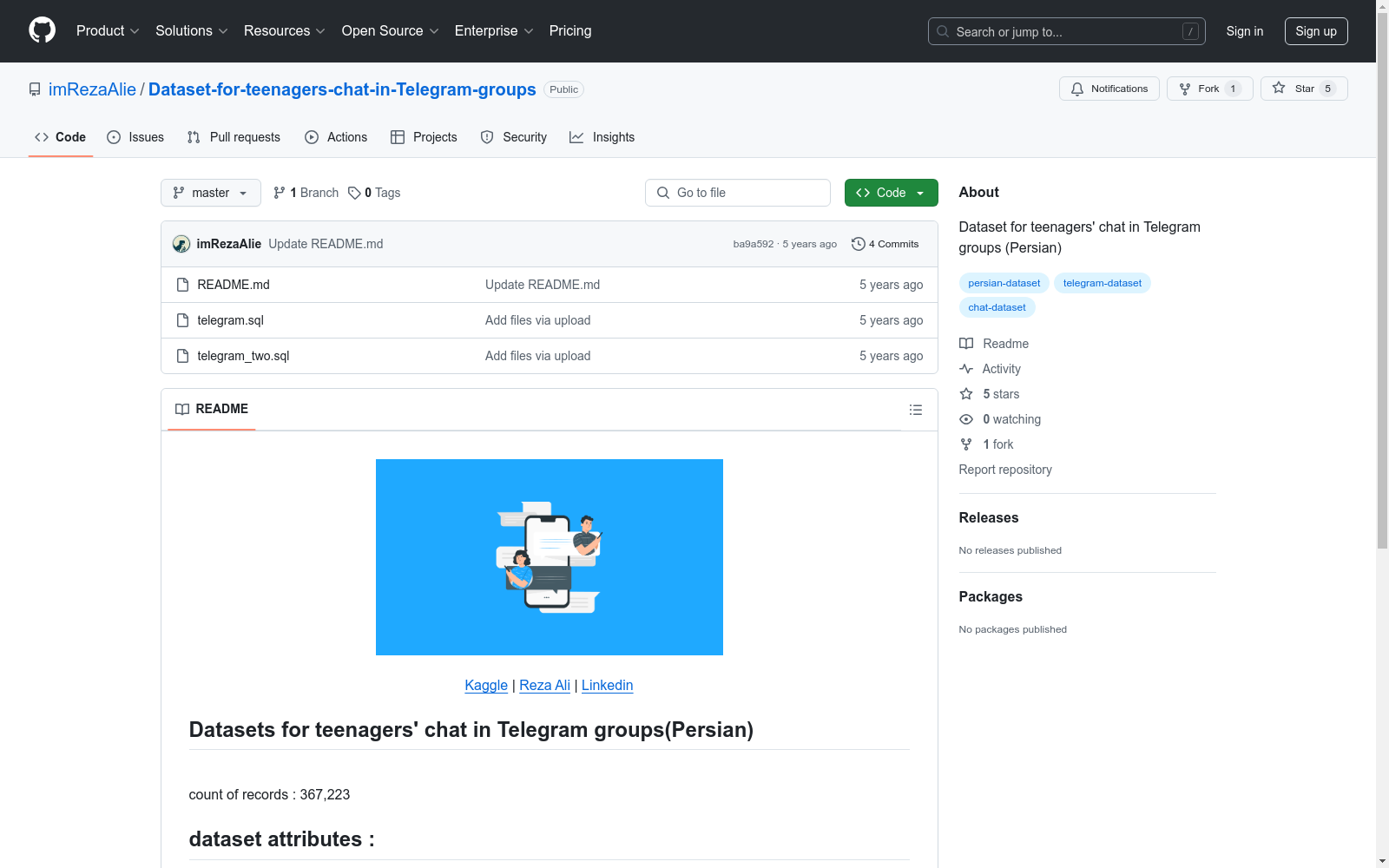The image size is (1389, 868).
Task: Click the branch icon beside 1 Branch
Action: 280,193
